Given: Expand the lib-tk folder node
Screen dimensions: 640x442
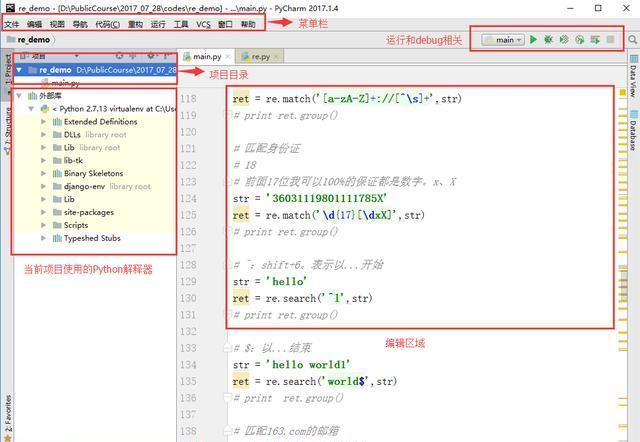Looking at the screenshot, I should point(43,160).
